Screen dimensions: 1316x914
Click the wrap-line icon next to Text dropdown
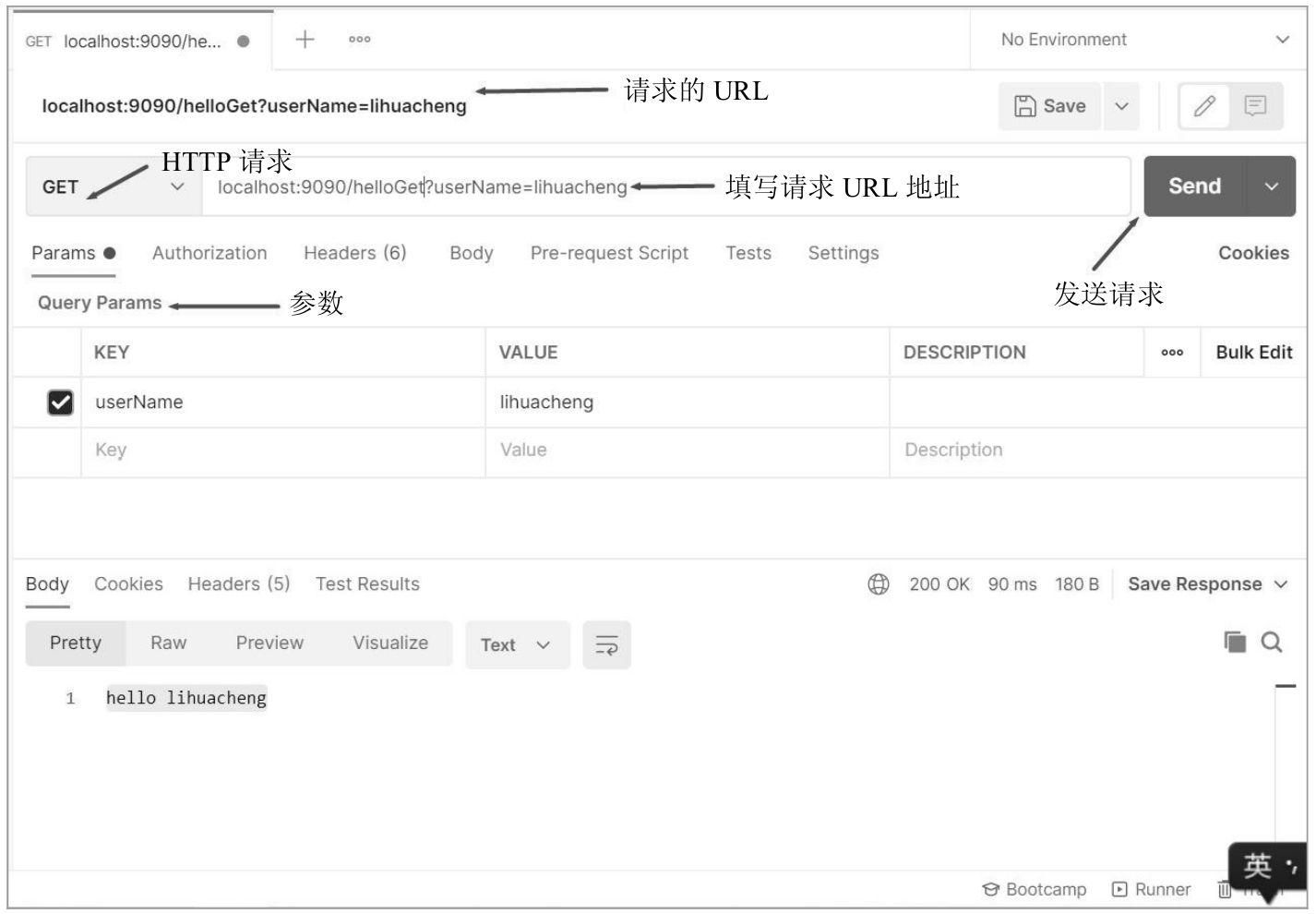(606, 644)
